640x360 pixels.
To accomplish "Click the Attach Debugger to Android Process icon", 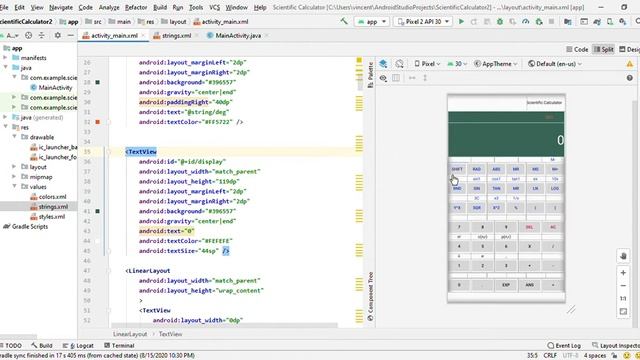I will 539,21.
